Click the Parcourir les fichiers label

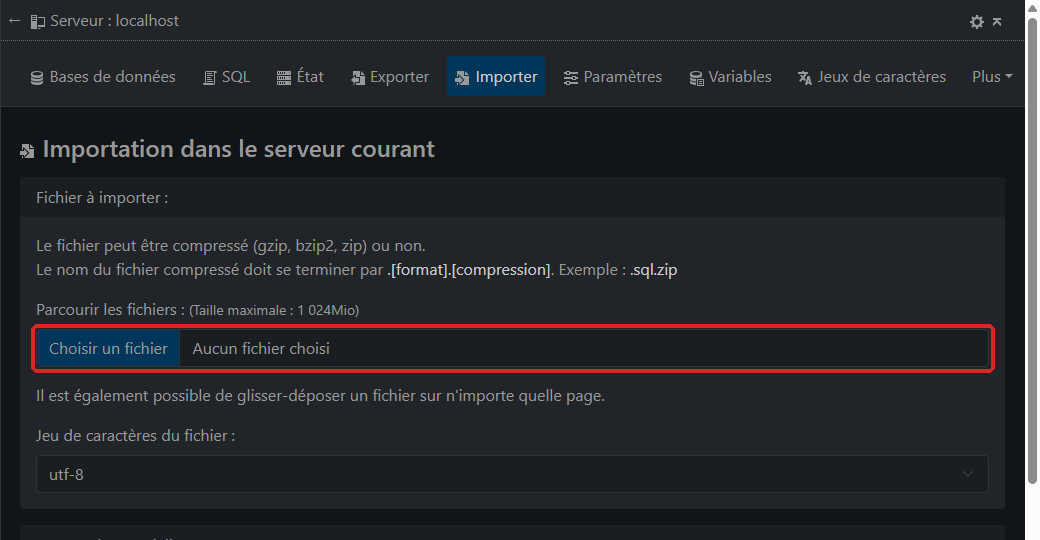click(x=110, y=310)
